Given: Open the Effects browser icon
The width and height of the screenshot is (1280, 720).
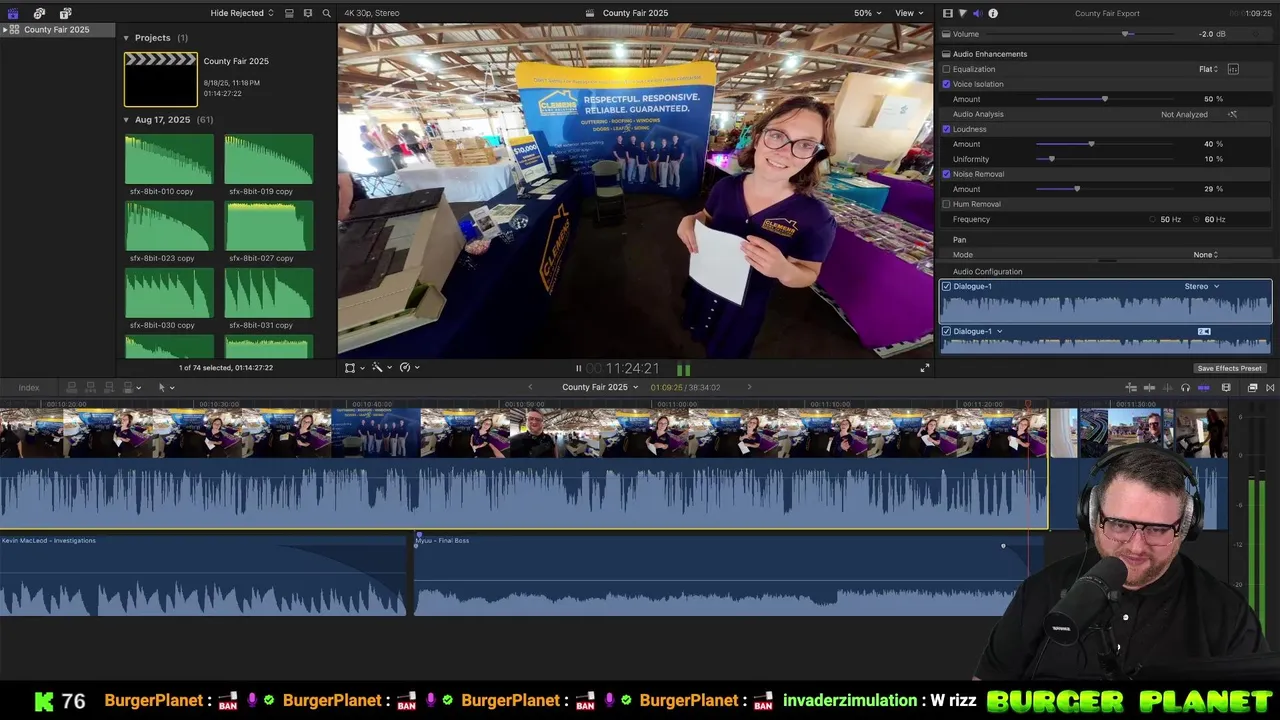Looking at the screenshot, I should coord(1252,387).
